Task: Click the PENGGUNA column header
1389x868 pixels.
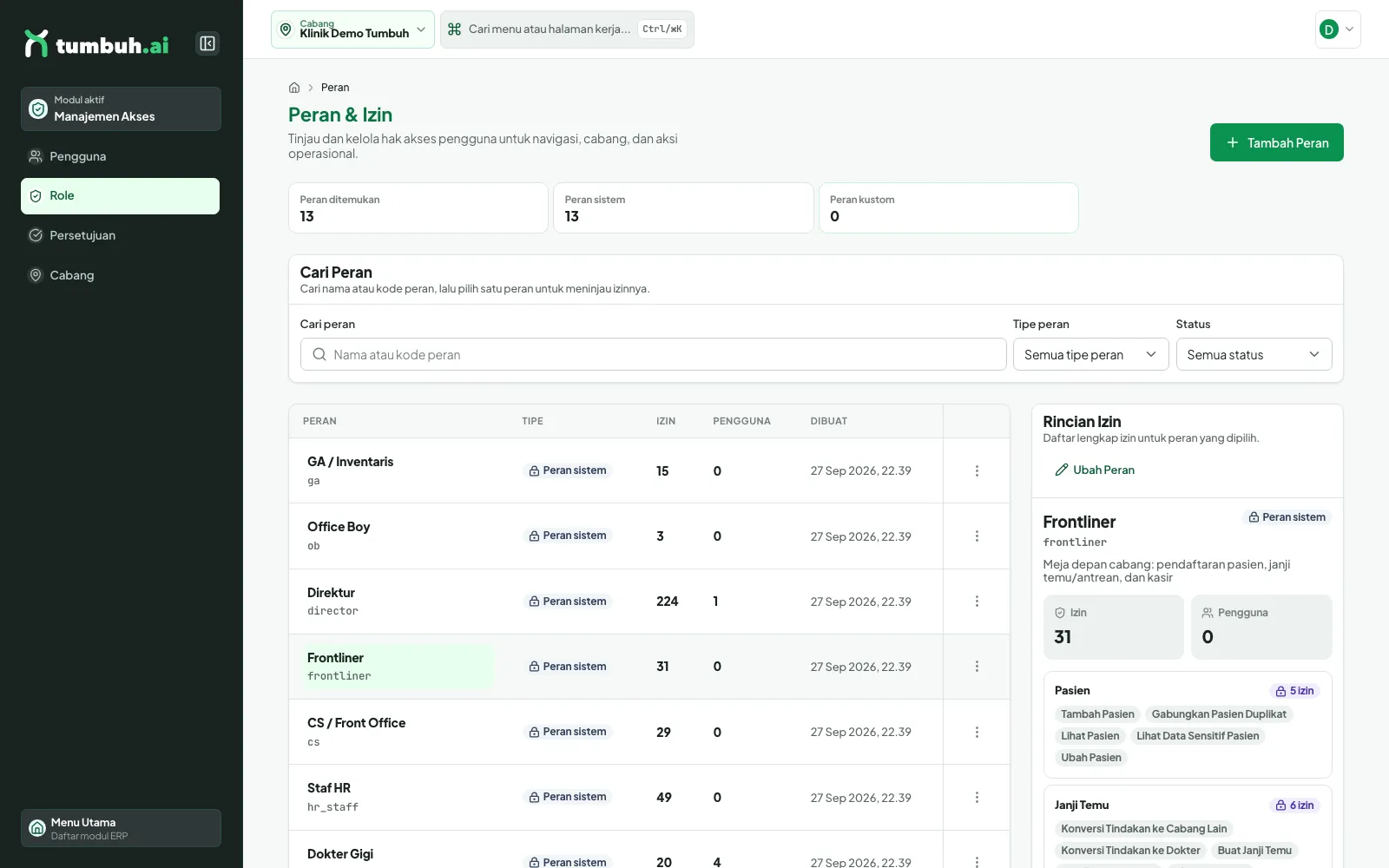Action: click(741, 421)
